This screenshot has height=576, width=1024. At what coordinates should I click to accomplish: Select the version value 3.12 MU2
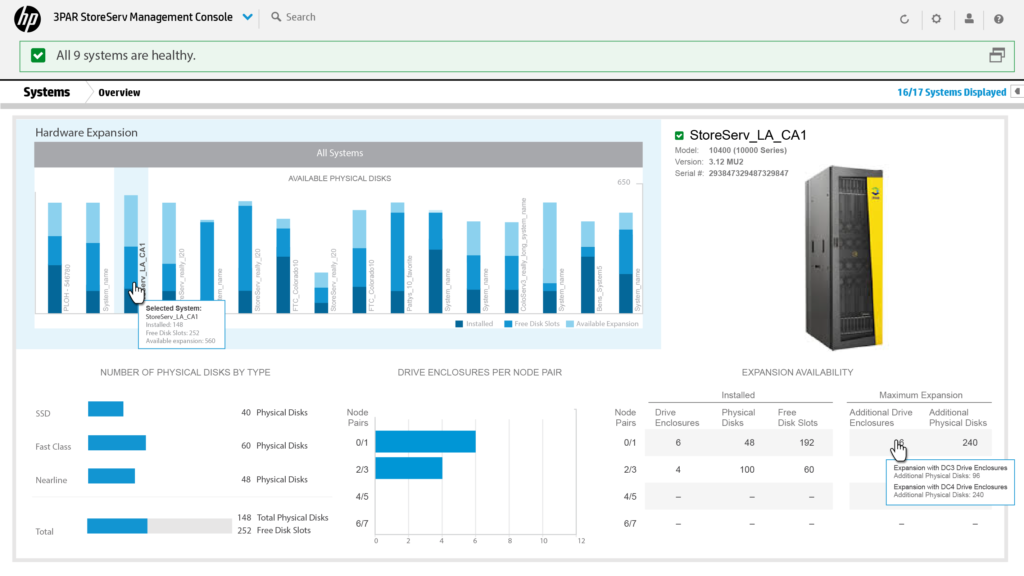[x=726, y=162]
